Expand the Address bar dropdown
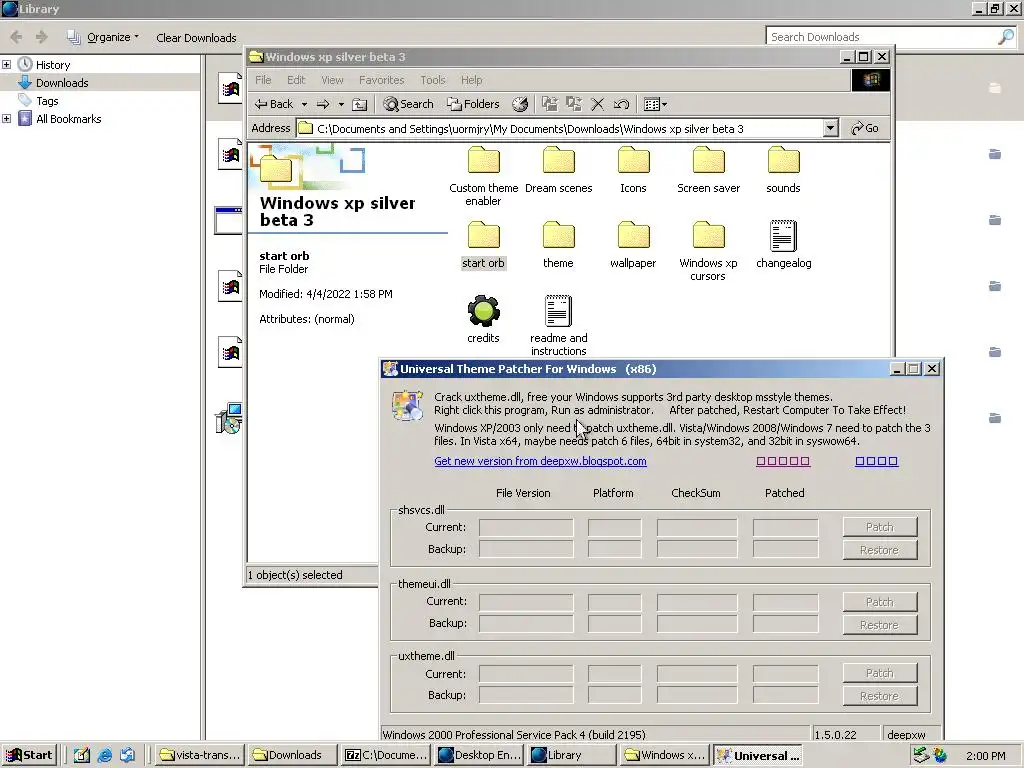 pyautogui.click(x=830, y=128)
